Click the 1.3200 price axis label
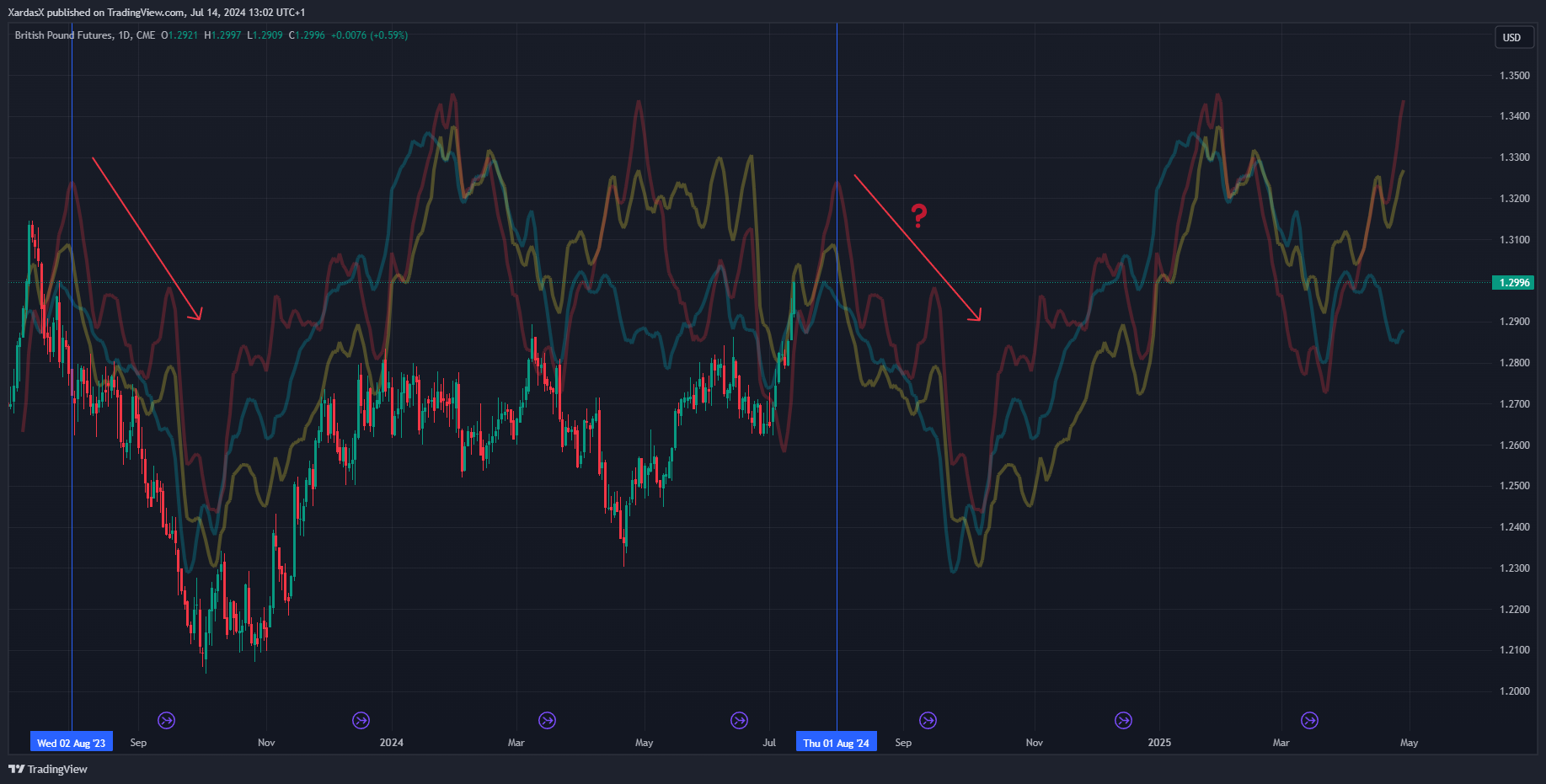 [1515, 199]
